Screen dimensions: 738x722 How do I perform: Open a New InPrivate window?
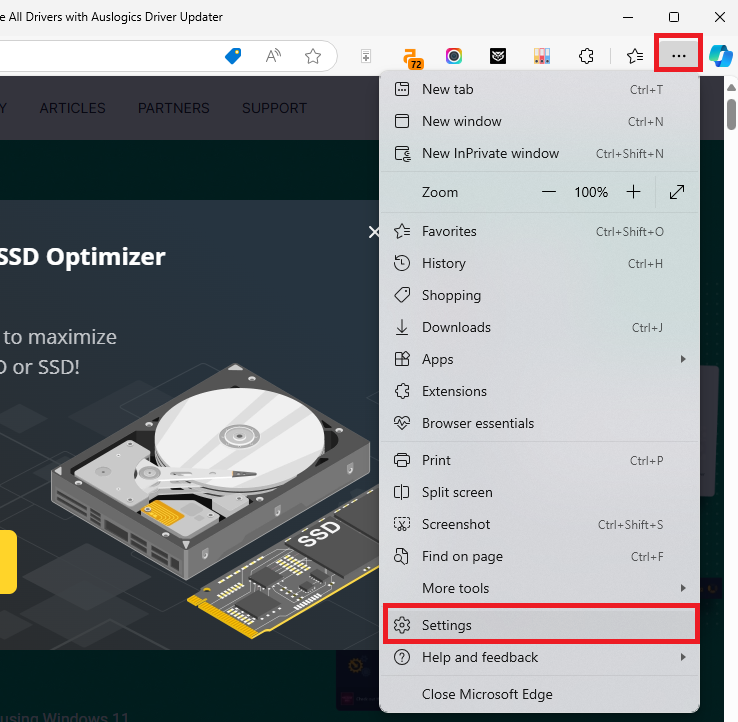point(539,153)
